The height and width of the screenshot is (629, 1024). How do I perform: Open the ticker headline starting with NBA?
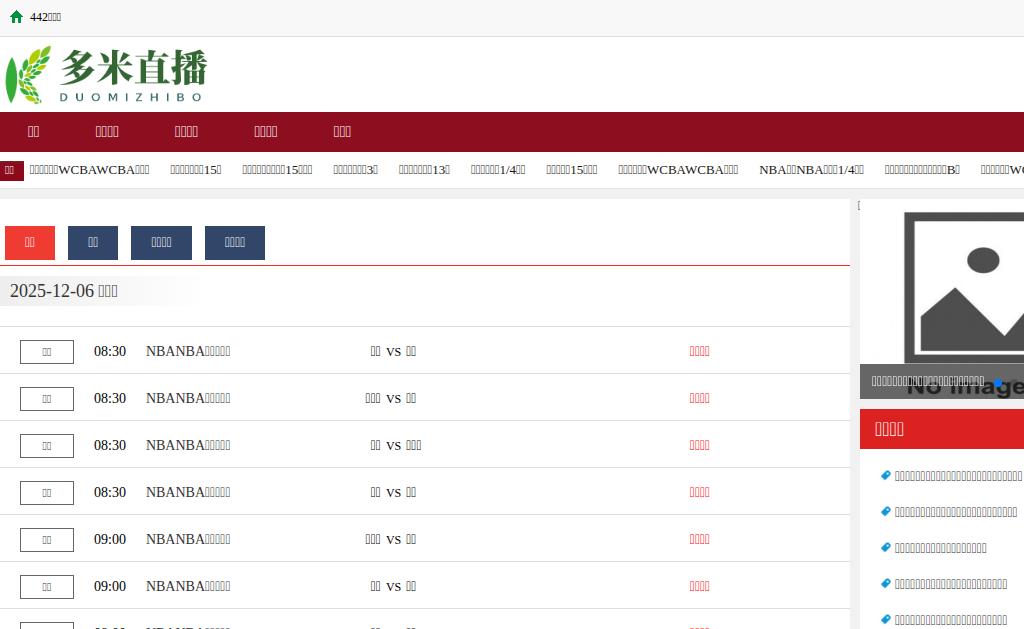[811, 170]
